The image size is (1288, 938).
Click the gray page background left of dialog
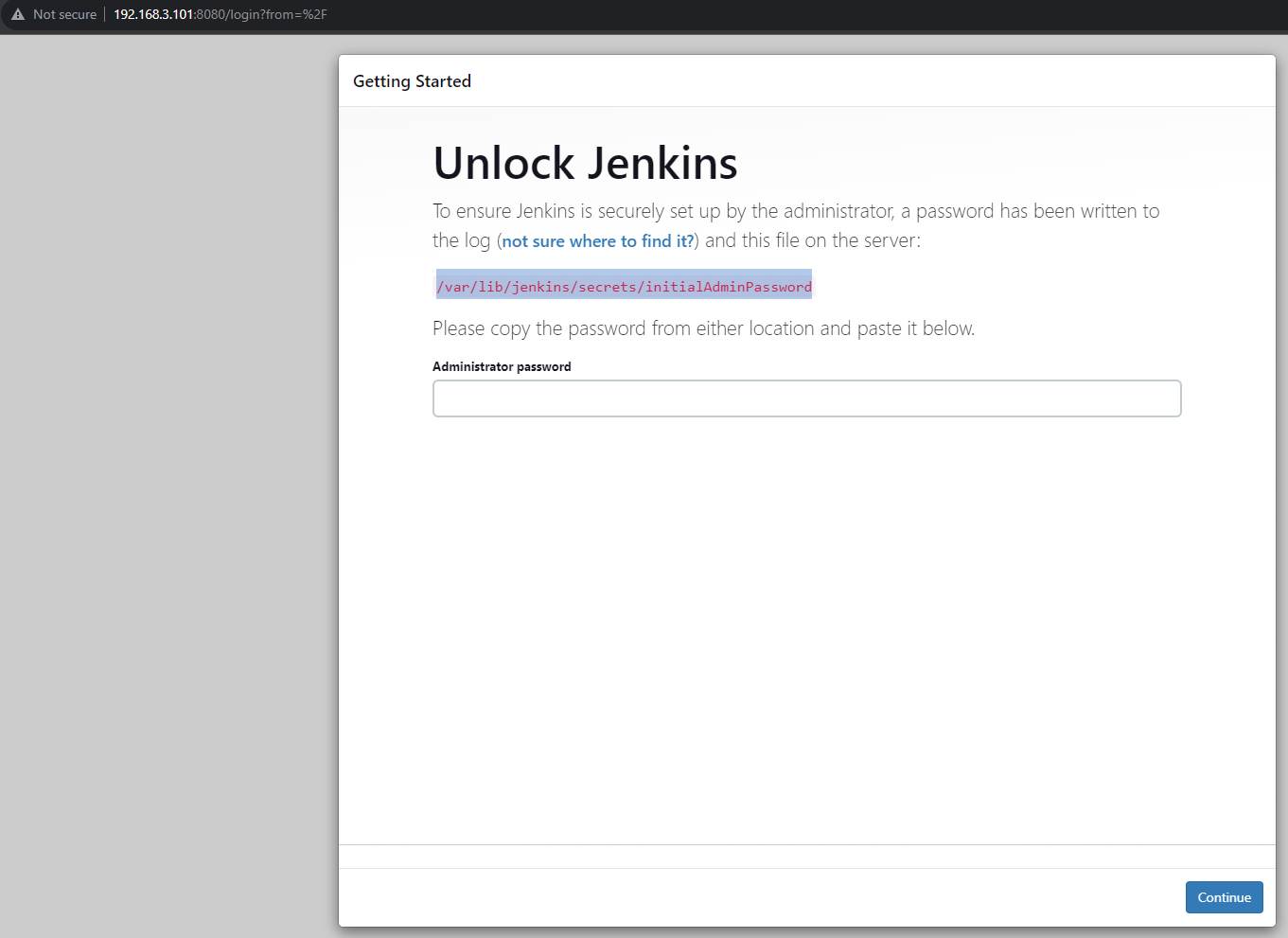tap(168, 473)
